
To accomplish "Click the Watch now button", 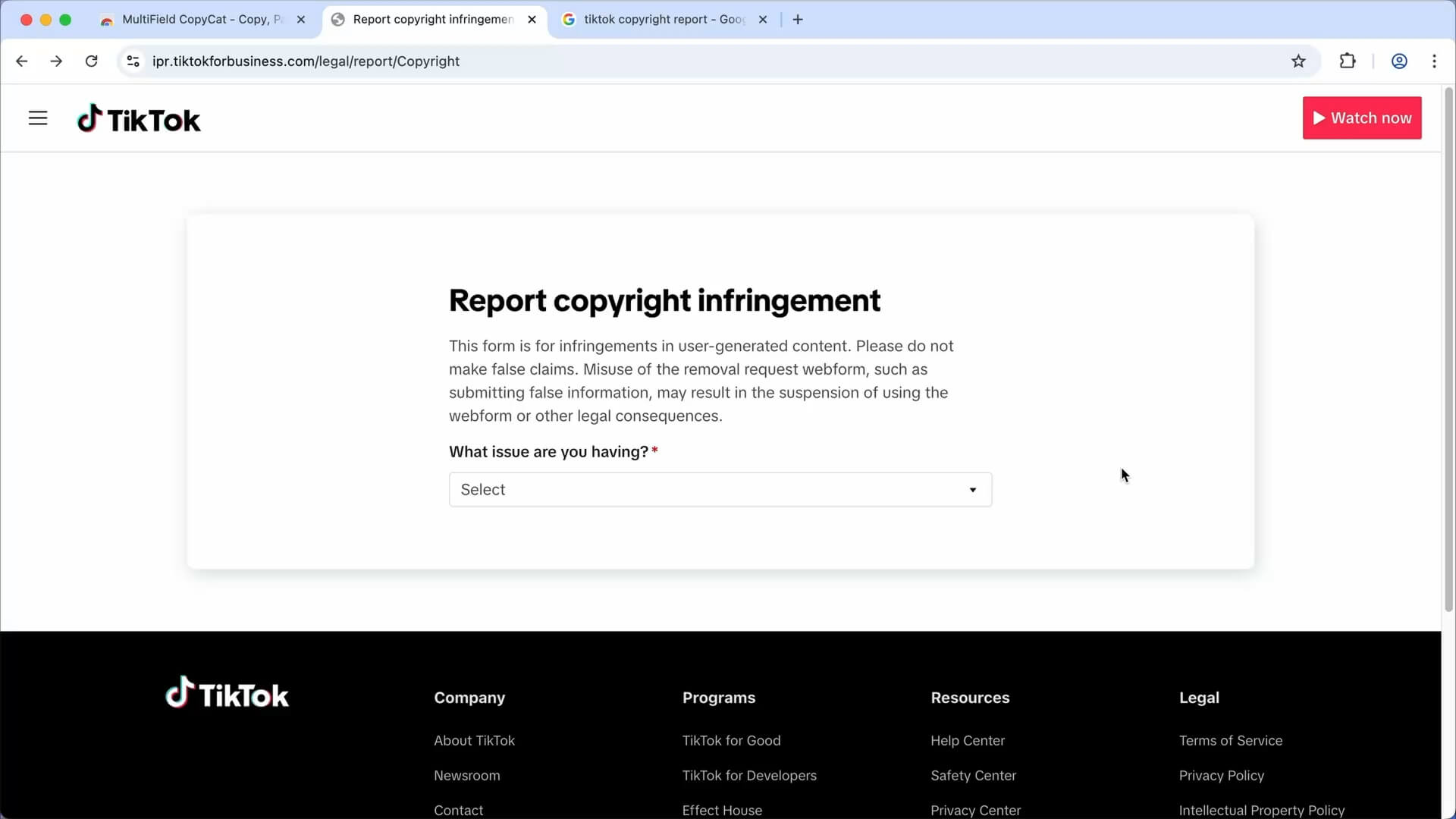I will click(1362, 118).
